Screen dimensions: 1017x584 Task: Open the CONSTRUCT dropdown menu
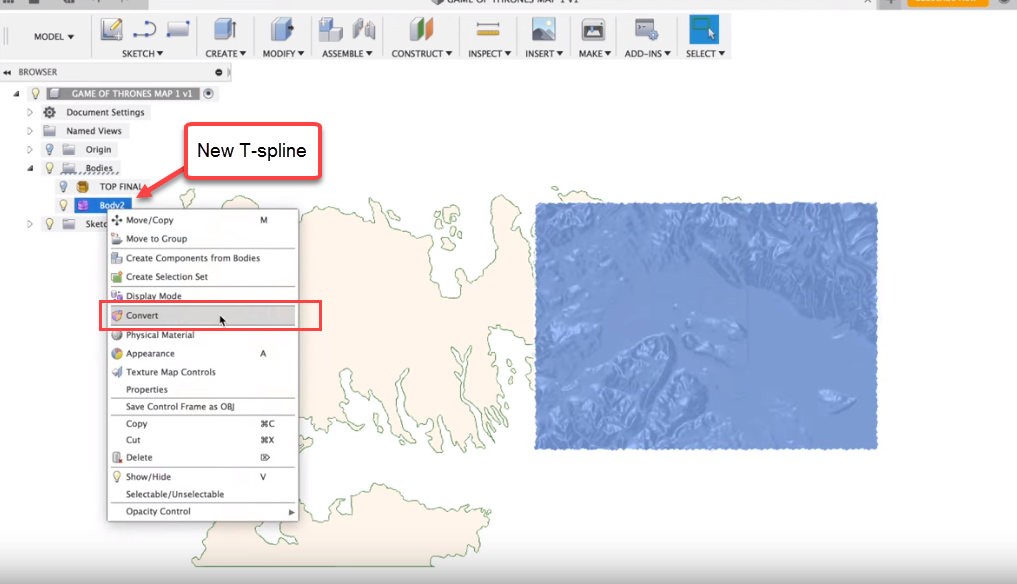(x=422, y=53)
